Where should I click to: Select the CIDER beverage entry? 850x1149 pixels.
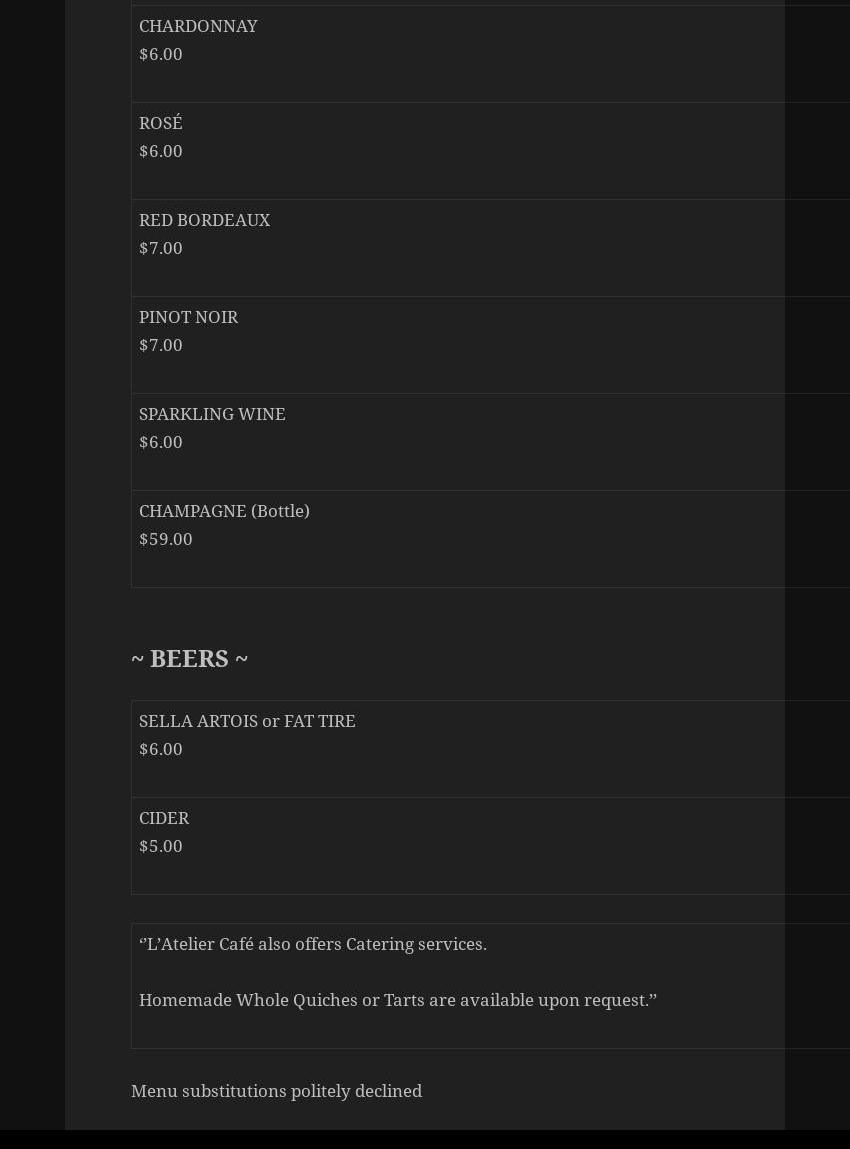(x=164, y=819)
